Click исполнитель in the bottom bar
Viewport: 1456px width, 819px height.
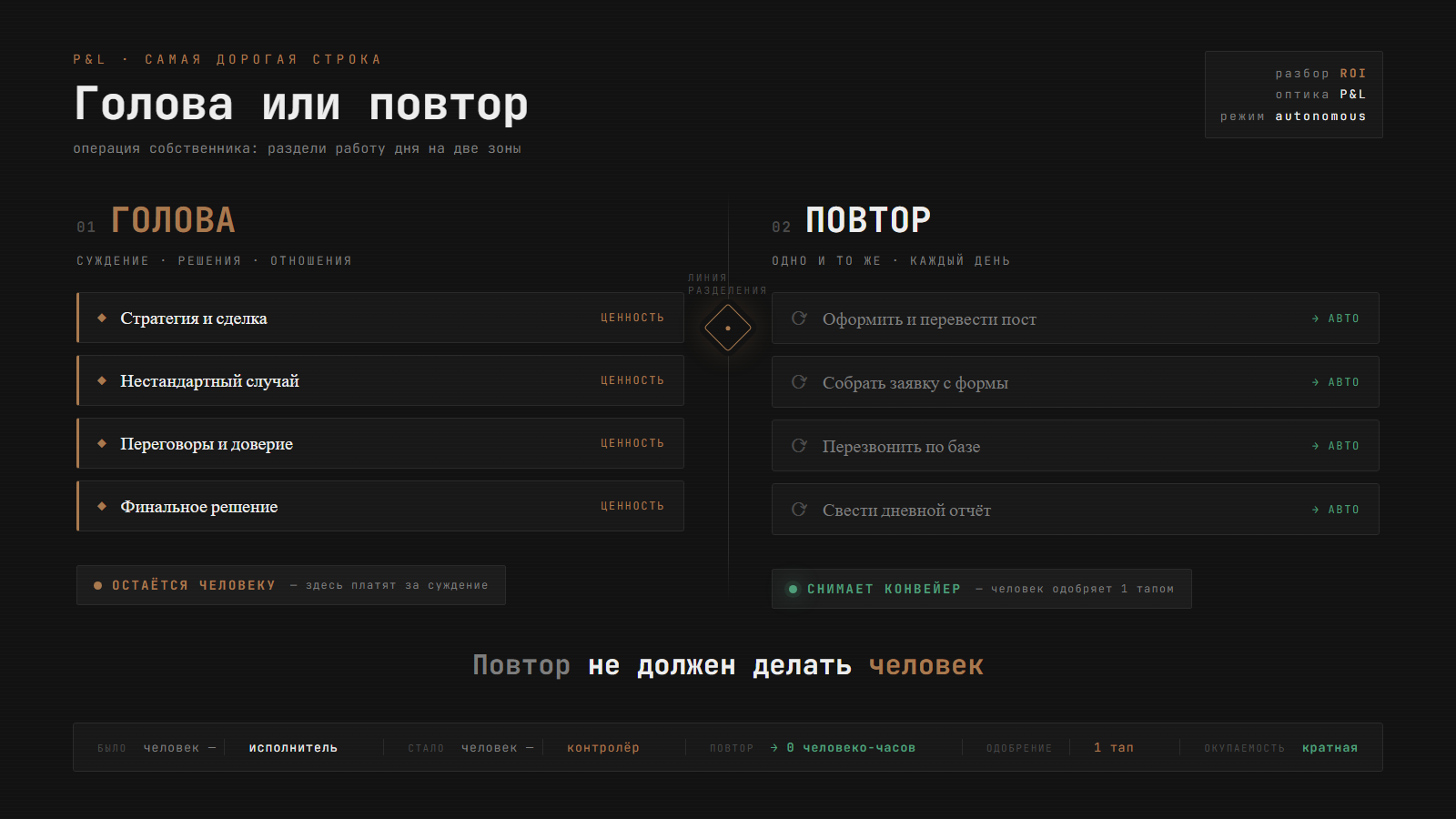293,748
